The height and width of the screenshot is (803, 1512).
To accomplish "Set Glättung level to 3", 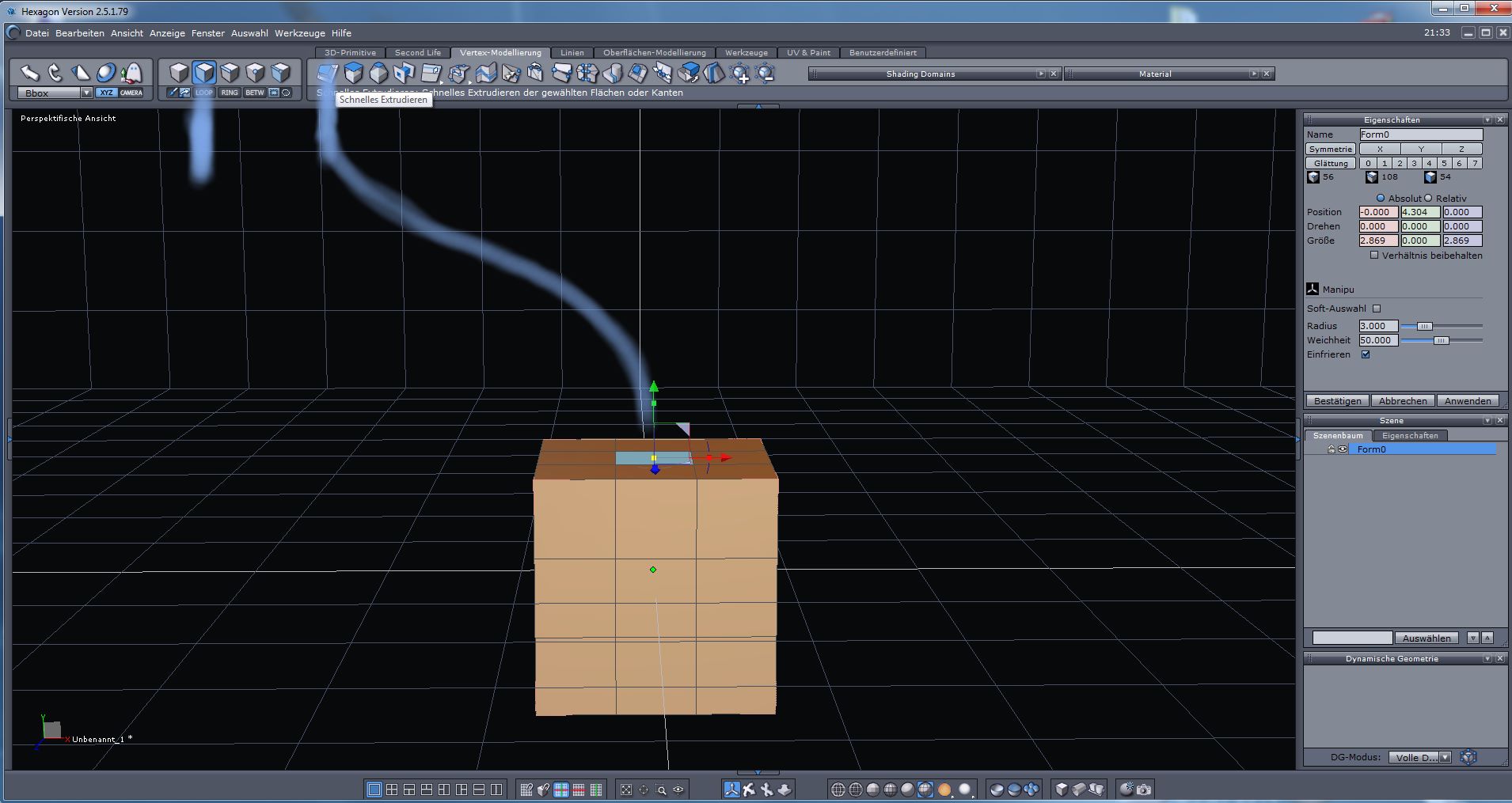I will click(1414, 163).
